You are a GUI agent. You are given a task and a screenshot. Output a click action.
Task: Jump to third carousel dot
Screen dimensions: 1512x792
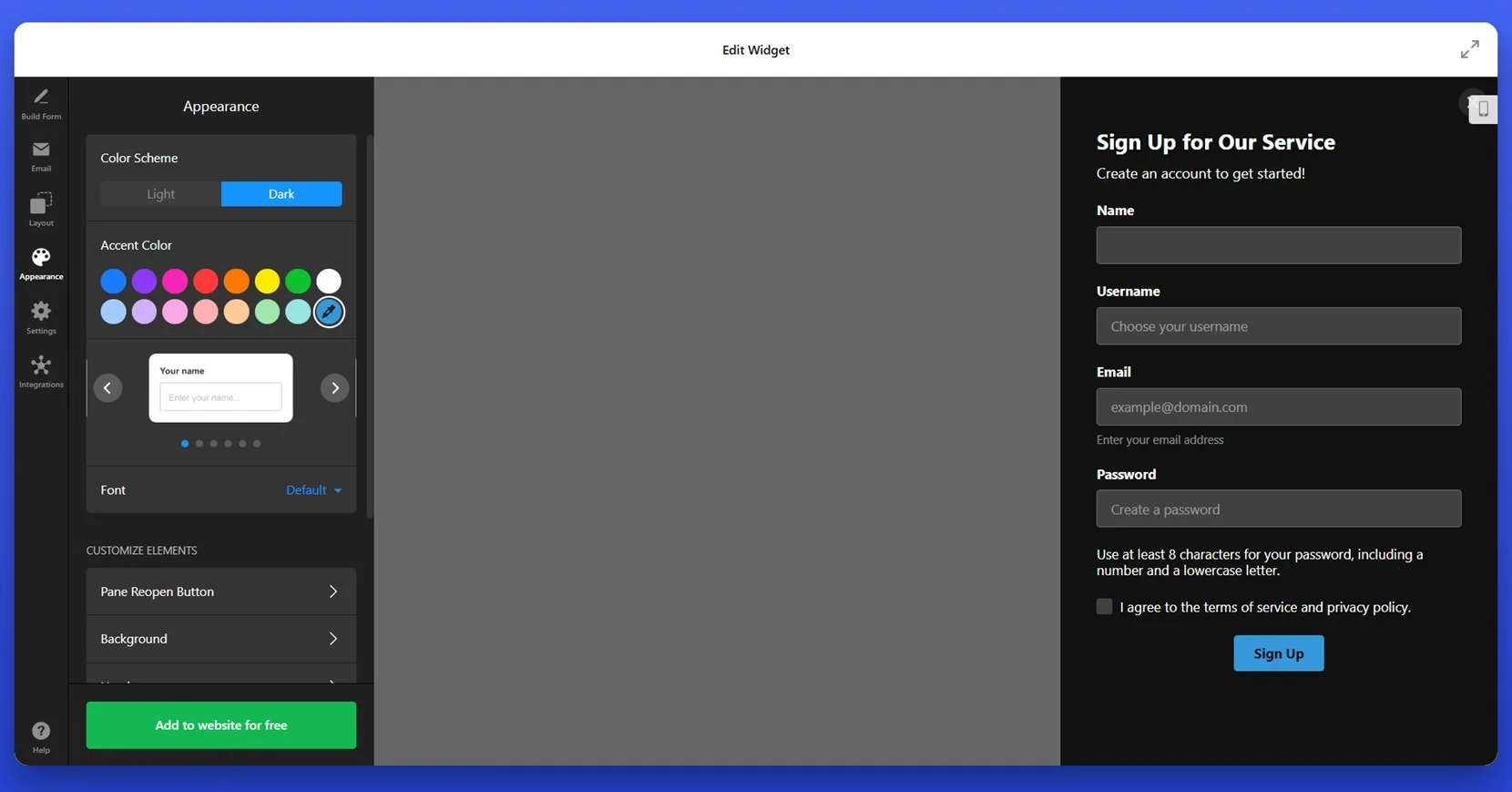(x=214, y=444)
